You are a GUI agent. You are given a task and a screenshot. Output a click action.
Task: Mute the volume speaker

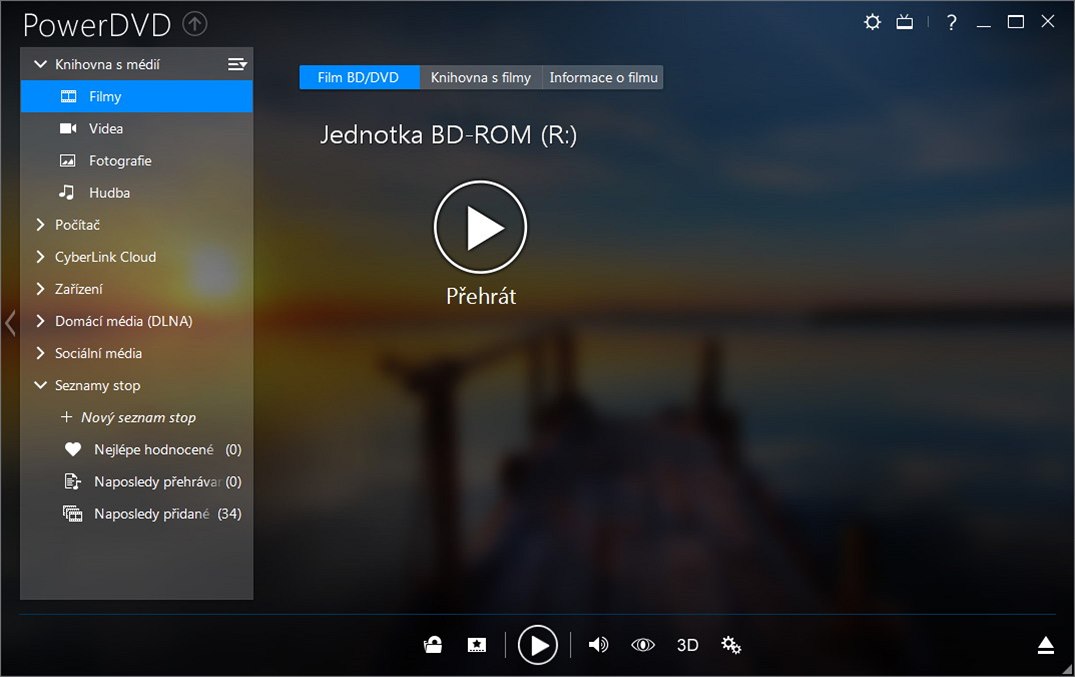coord(598,645)
